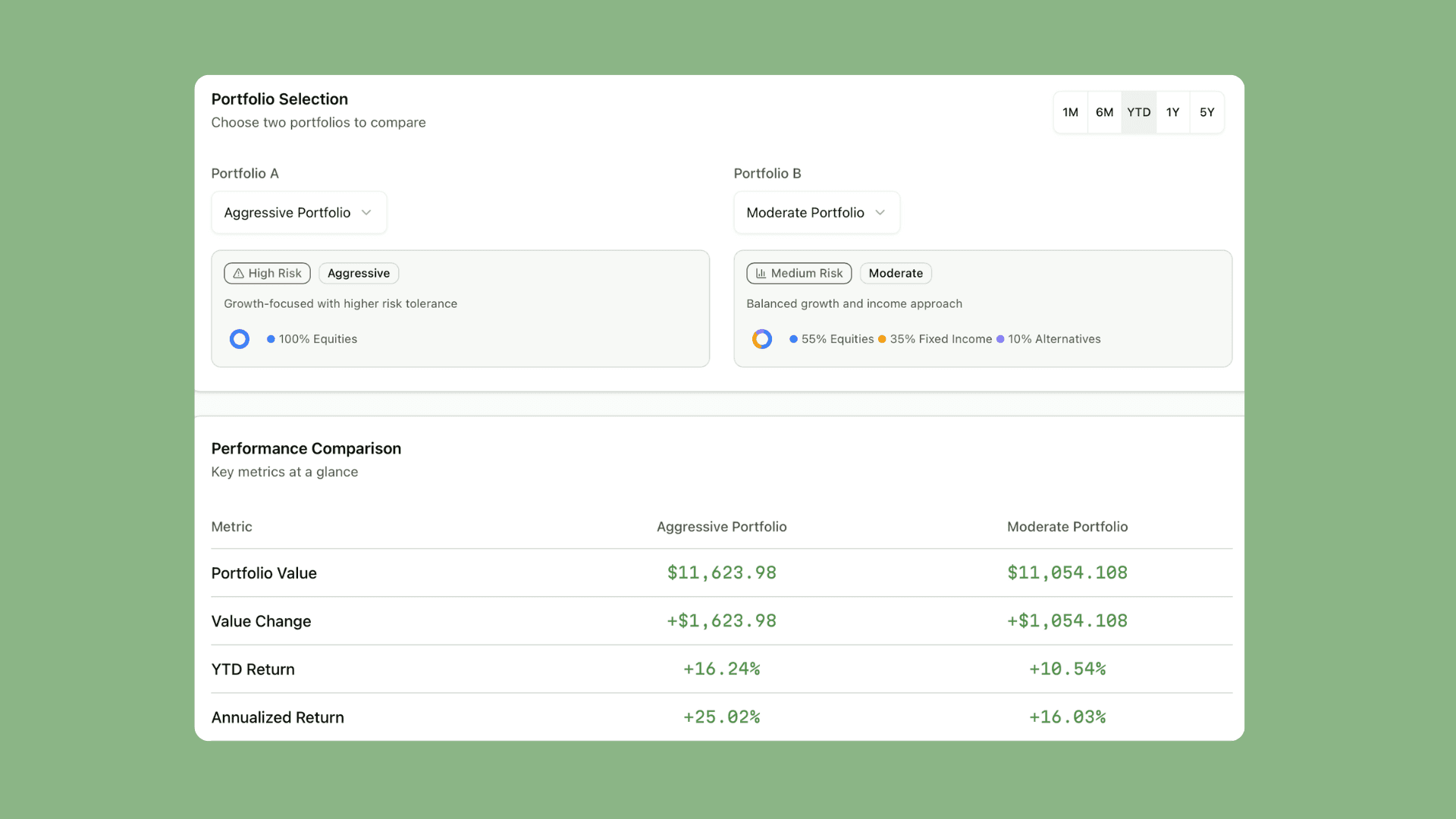Click the Moderate Portfolio YTD Return value
The image size is (1456, 819).
[x=1067, y=670]
